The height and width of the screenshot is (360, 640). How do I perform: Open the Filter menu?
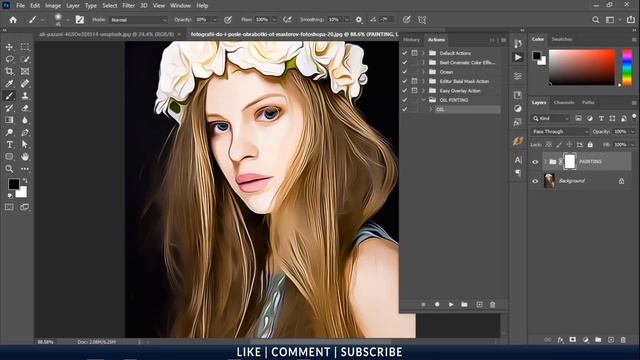(x=128, y=6)
